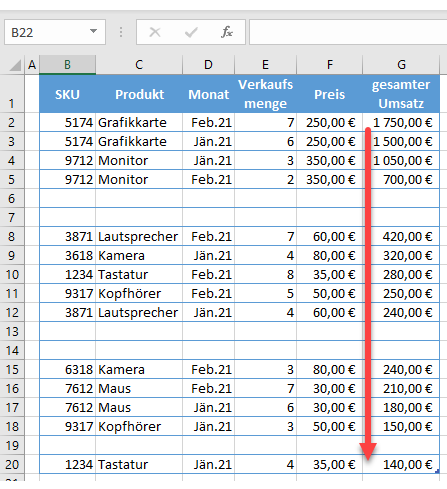
Task: Click Tastatur in row 20
Action: point(139,464)
